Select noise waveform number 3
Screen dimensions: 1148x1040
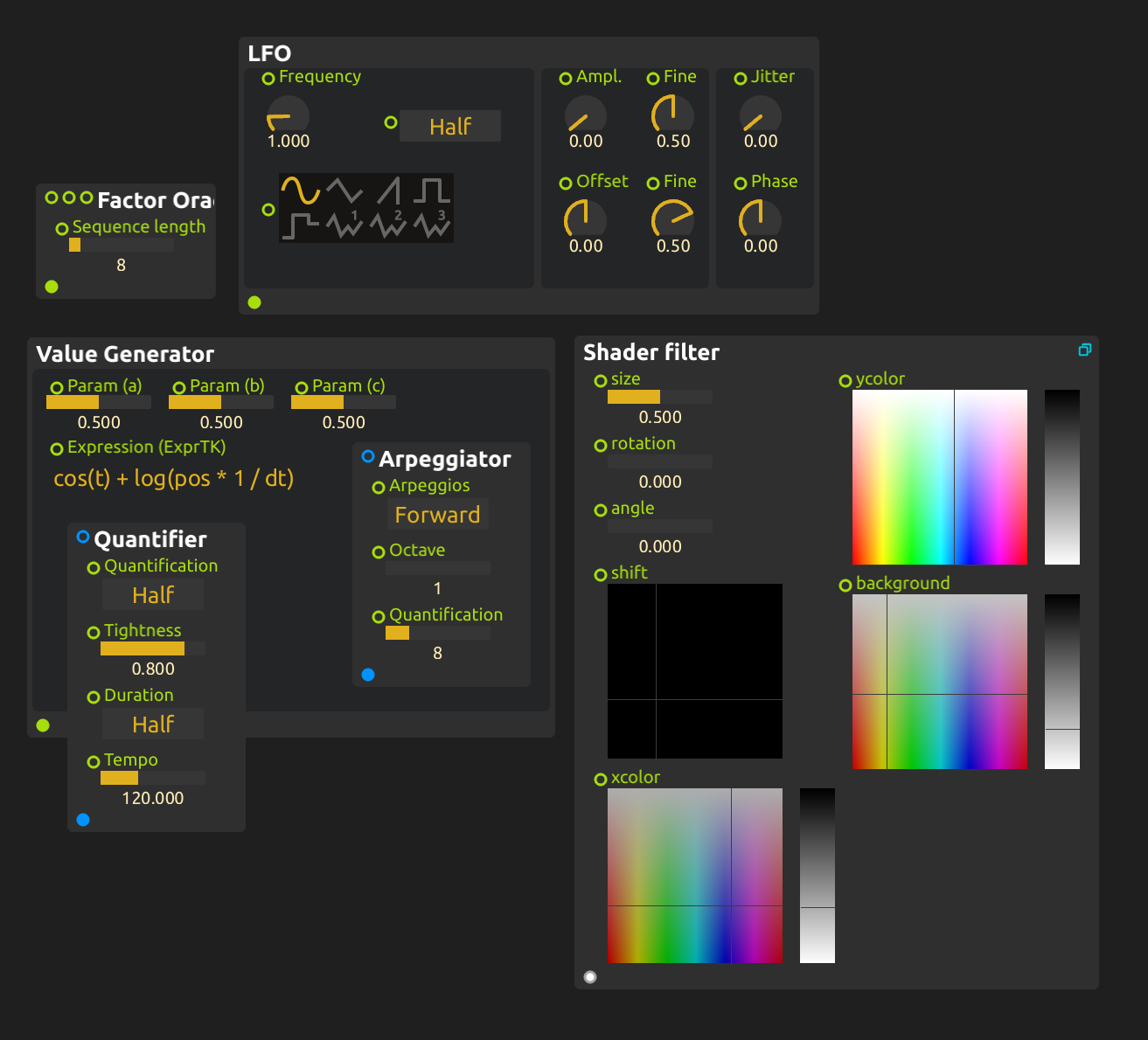pyautogui.click(x=432, y=225)
